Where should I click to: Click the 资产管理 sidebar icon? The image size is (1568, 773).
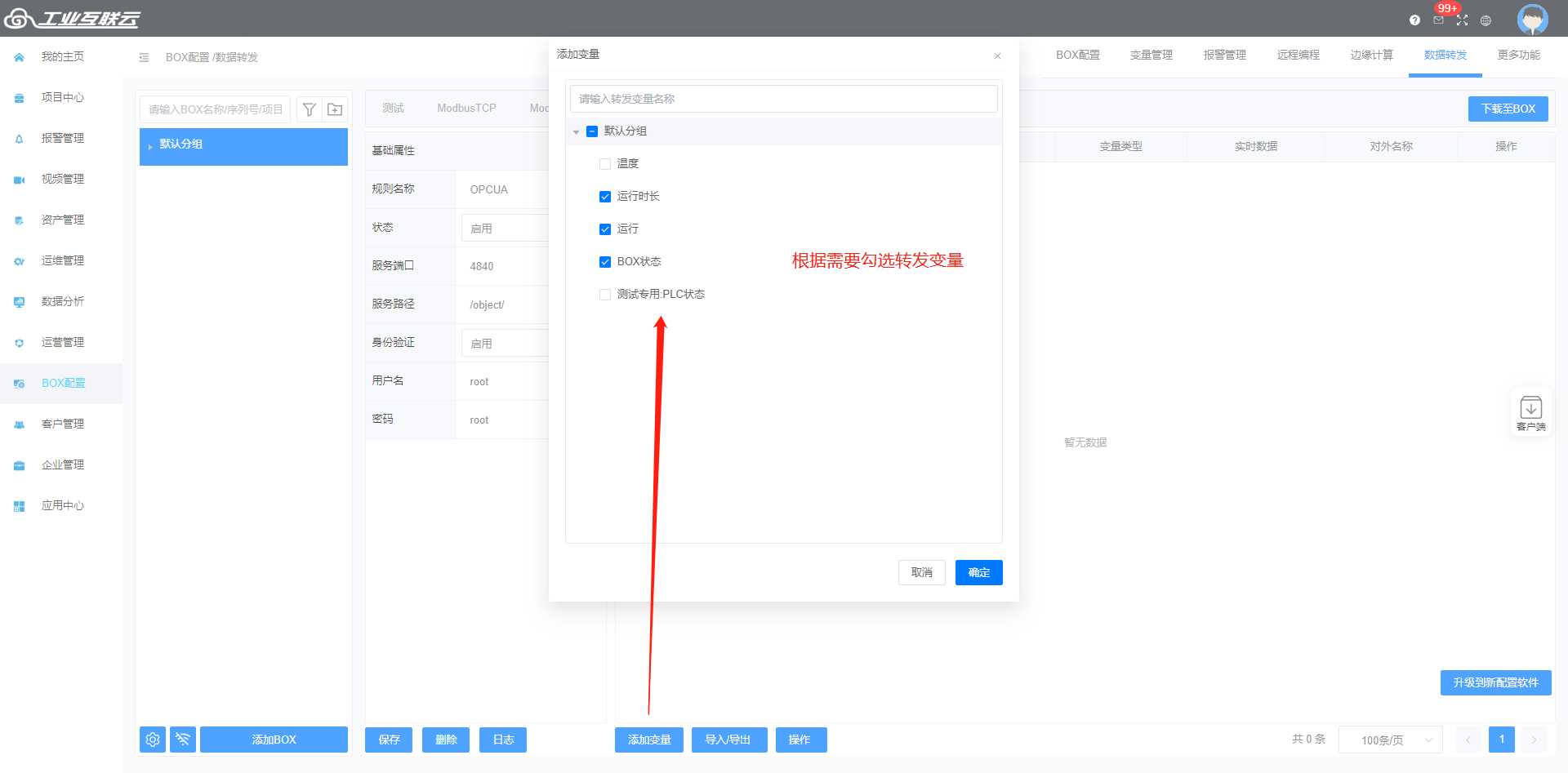coord(19,220)
